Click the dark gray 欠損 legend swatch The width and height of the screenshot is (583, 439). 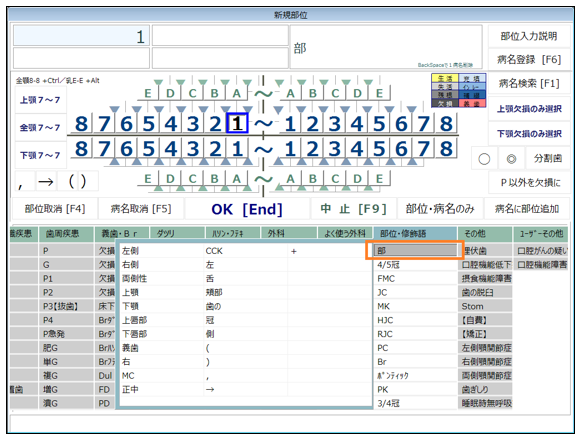[x=445, y=103]
